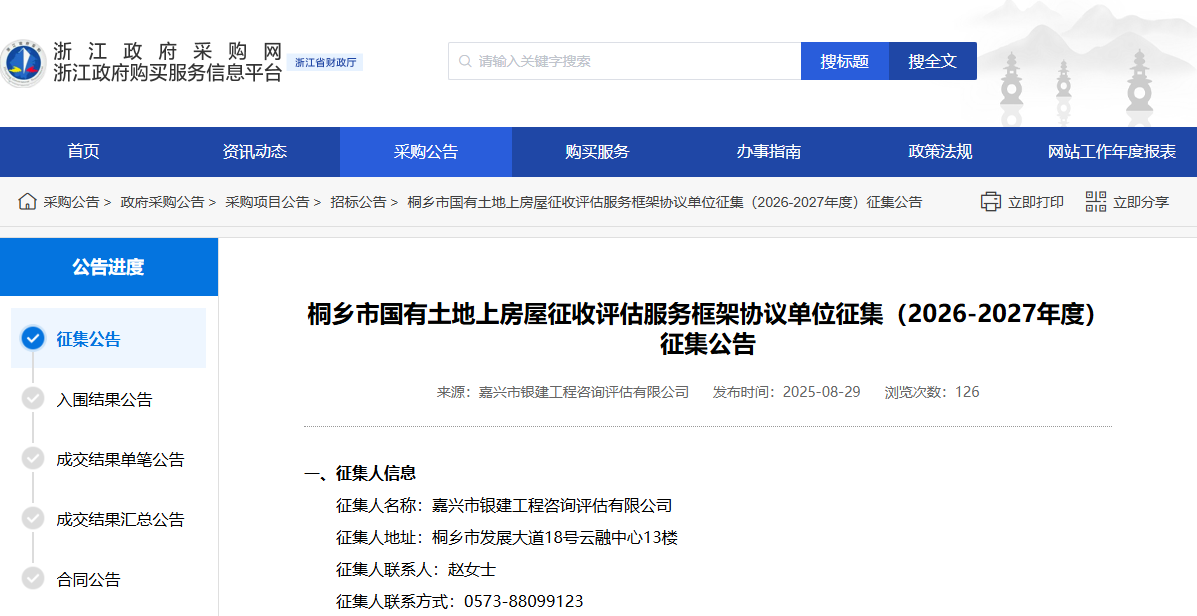Click the 搜全文 search button
Screen dimensions: 1197x616
tap(932, 61)
